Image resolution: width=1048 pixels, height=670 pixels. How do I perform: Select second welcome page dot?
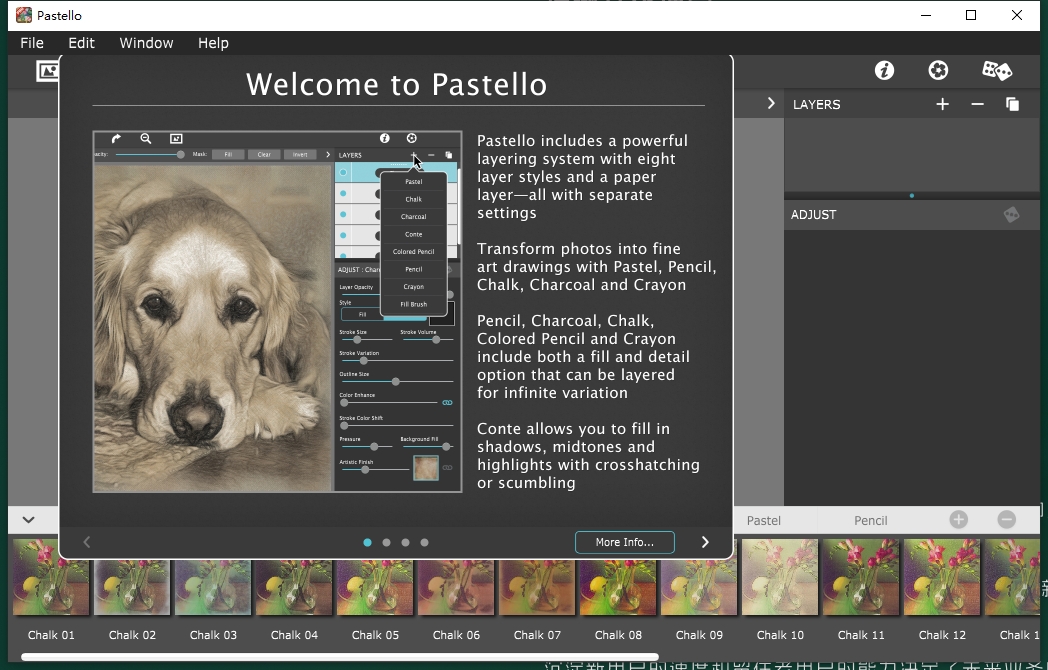pos(386,542)
